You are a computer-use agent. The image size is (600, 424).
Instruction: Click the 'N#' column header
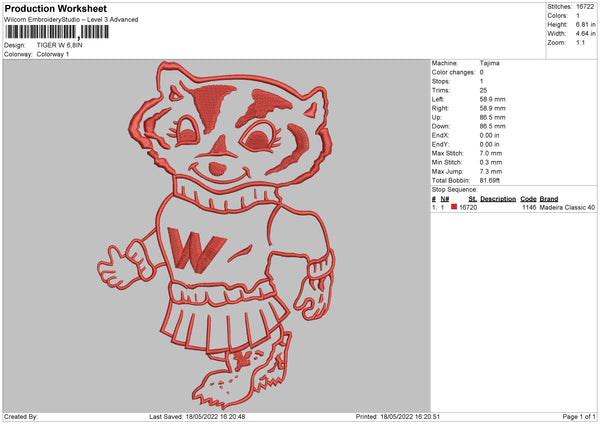point(445,199)
